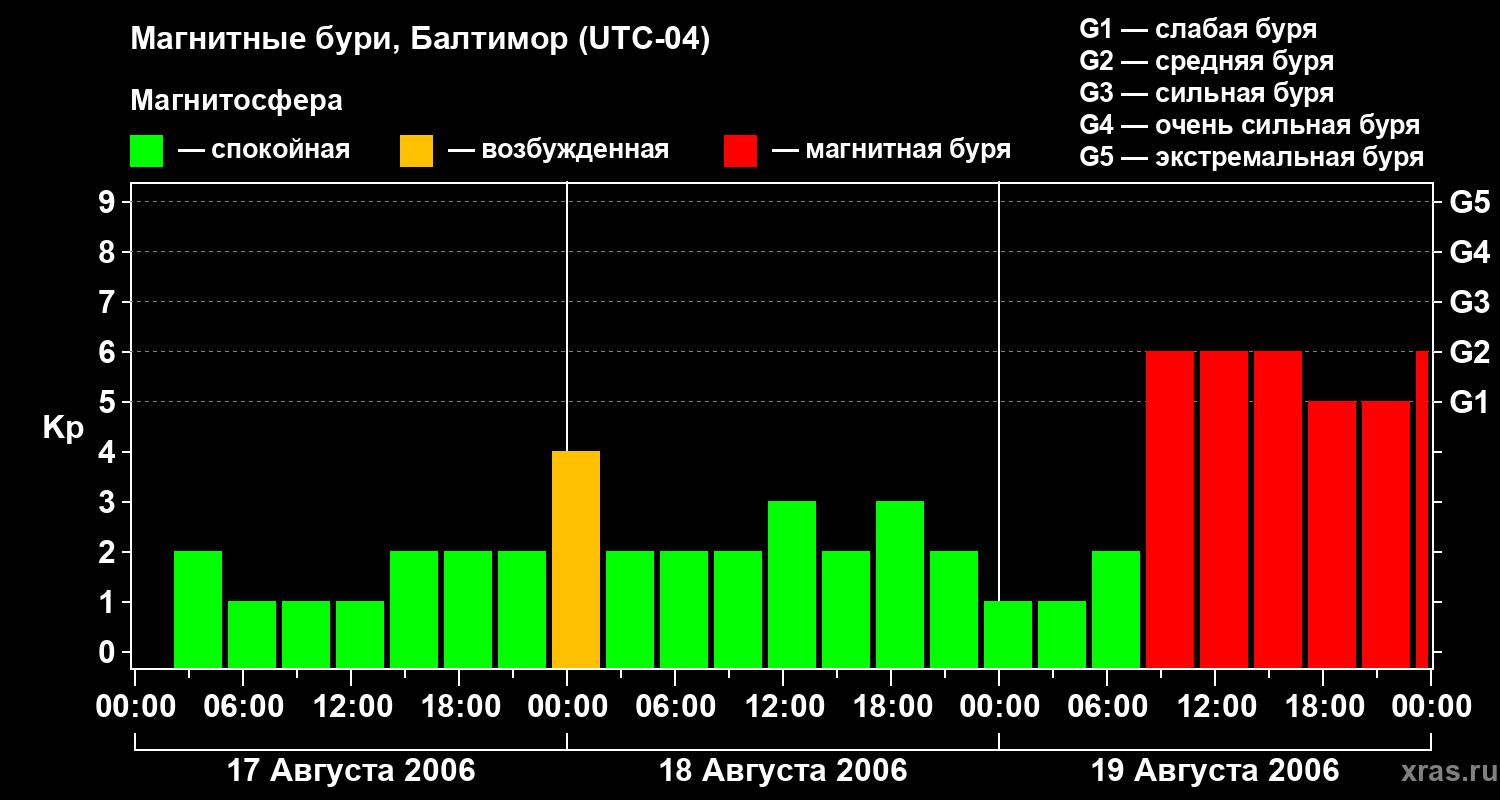The image size is (1500, 800).
Task: Click the '— магнитная буря' legend label
Action: point(891,151)
